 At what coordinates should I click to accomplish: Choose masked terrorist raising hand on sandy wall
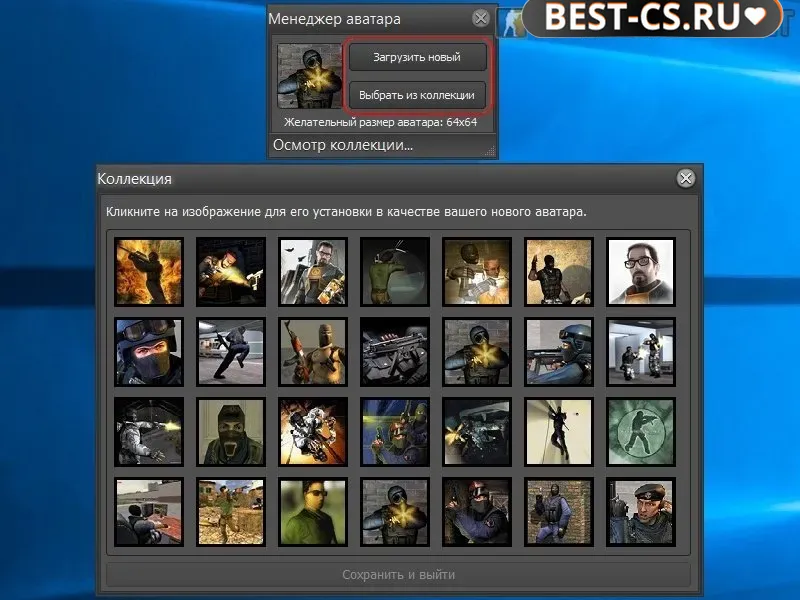click(x=559, y=271)
